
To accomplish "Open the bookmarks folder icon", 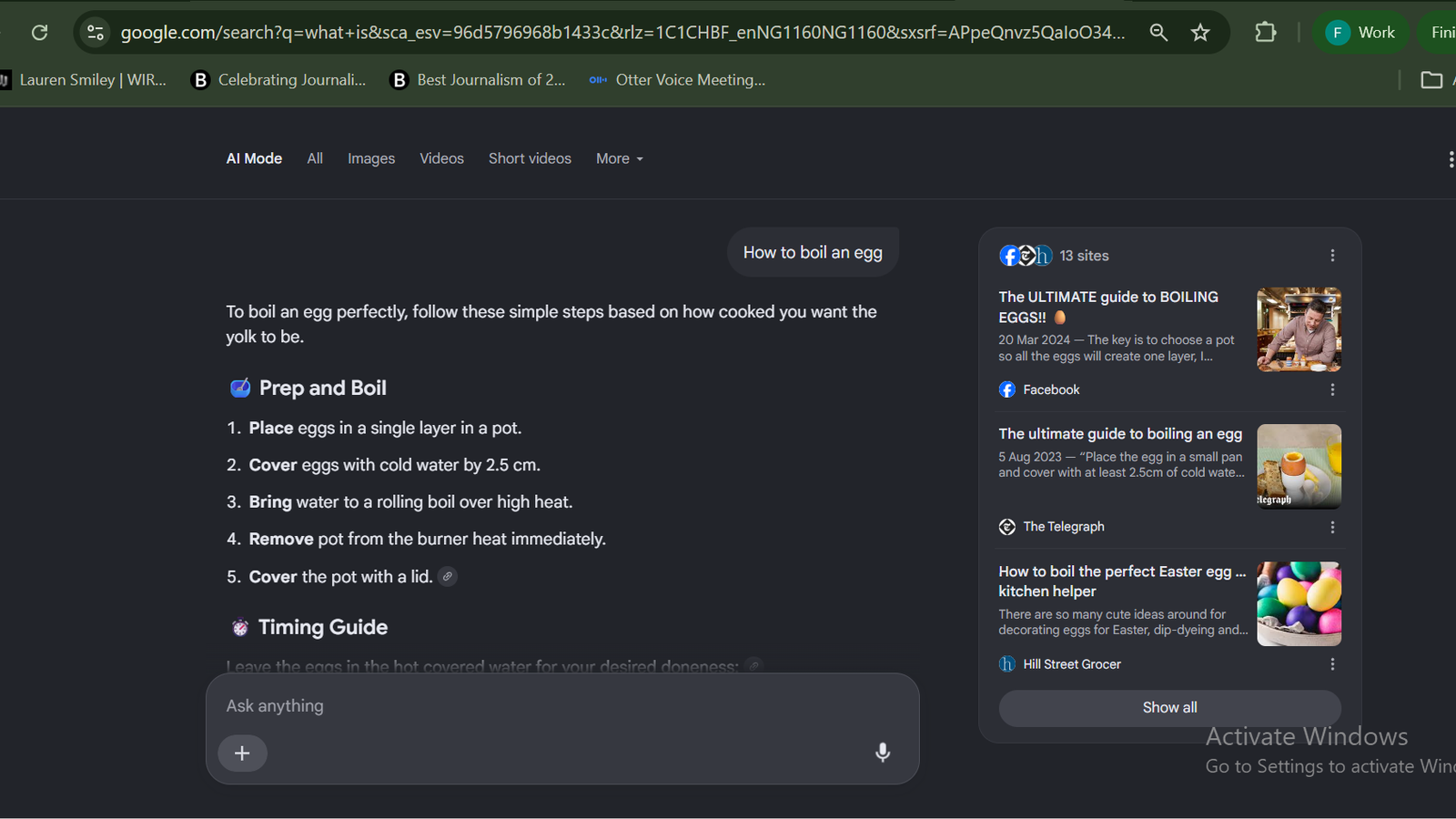I will coord(1431,80).
